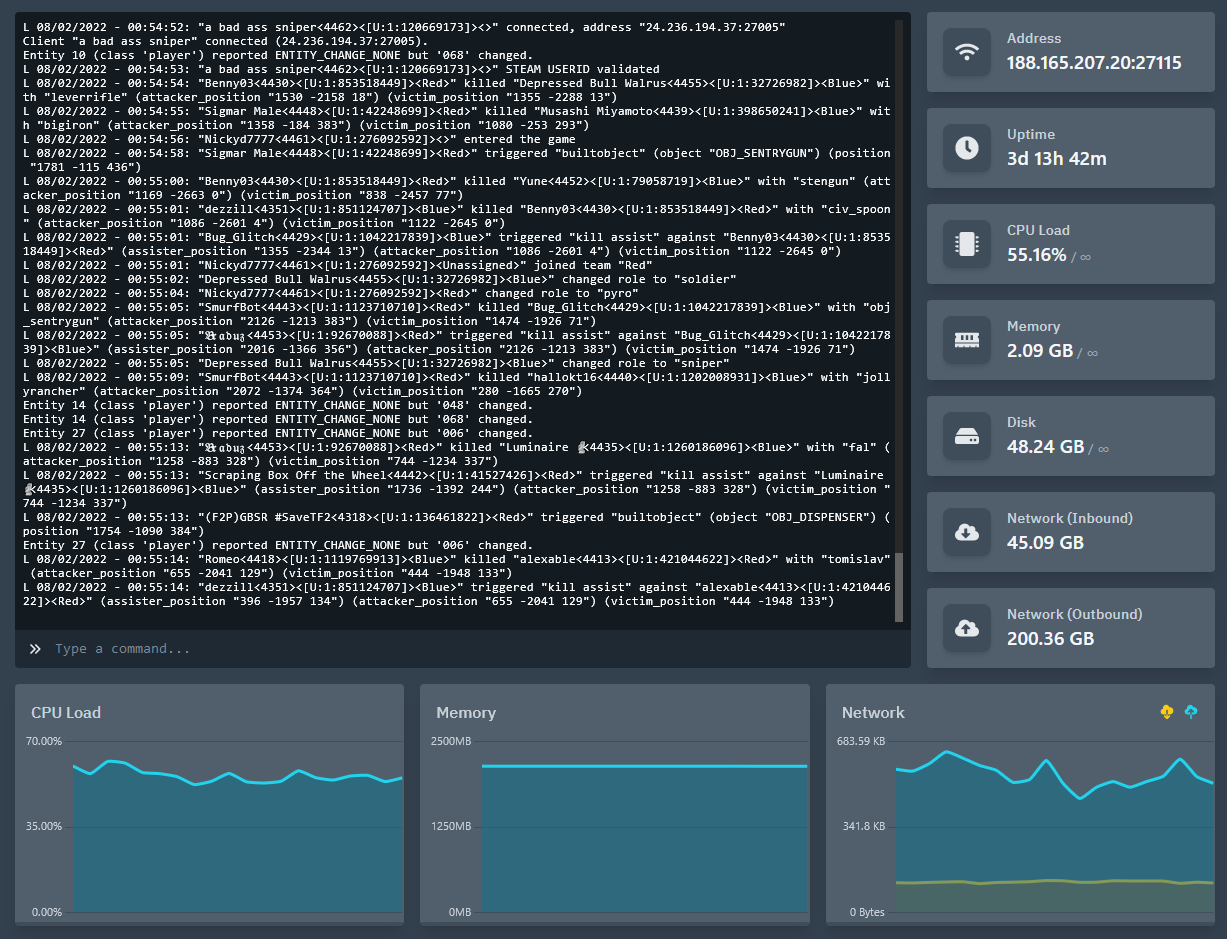The width and height of the screenshot is (1227, 939).
Task: Click the "Network (Inbound)" card label
Action: [x=1070, y=518]
